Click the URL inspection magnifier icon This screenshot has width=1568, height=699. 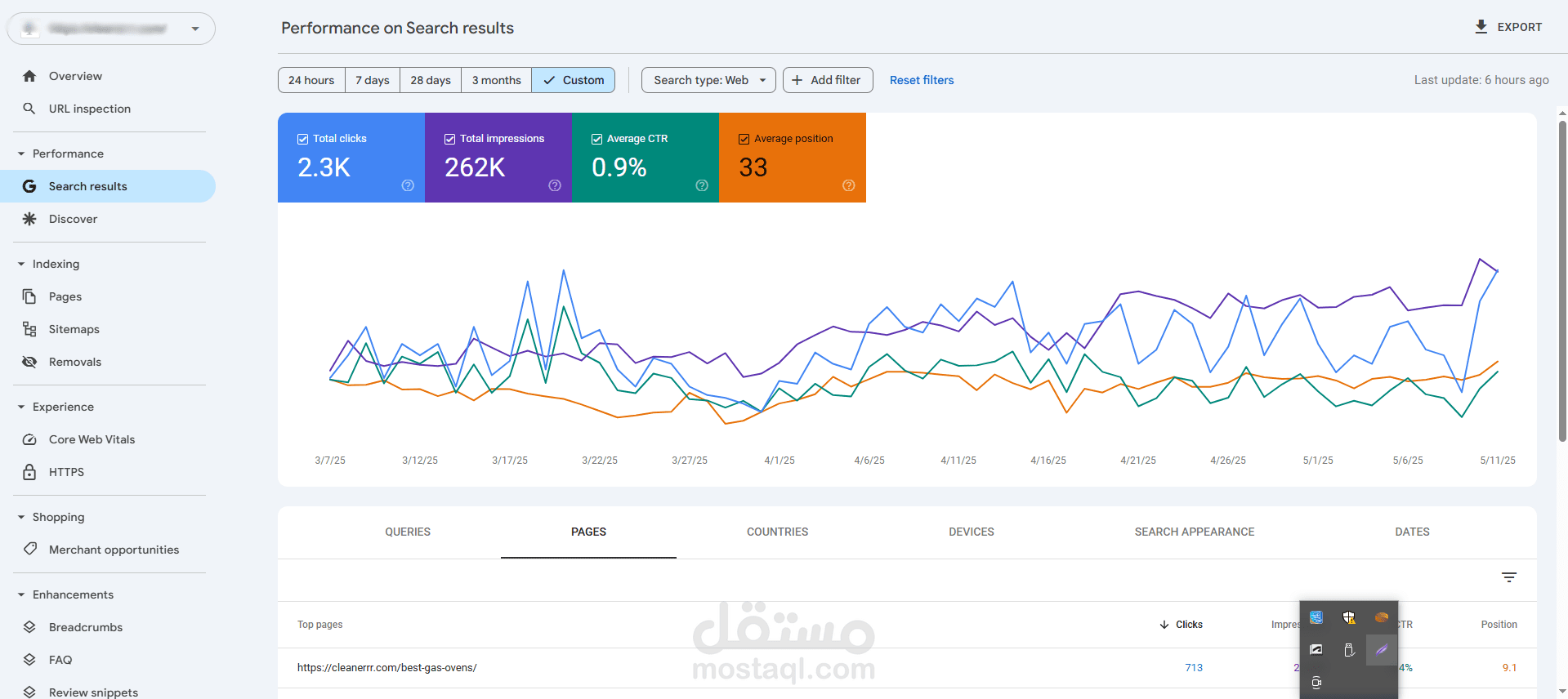pos(29,109)
